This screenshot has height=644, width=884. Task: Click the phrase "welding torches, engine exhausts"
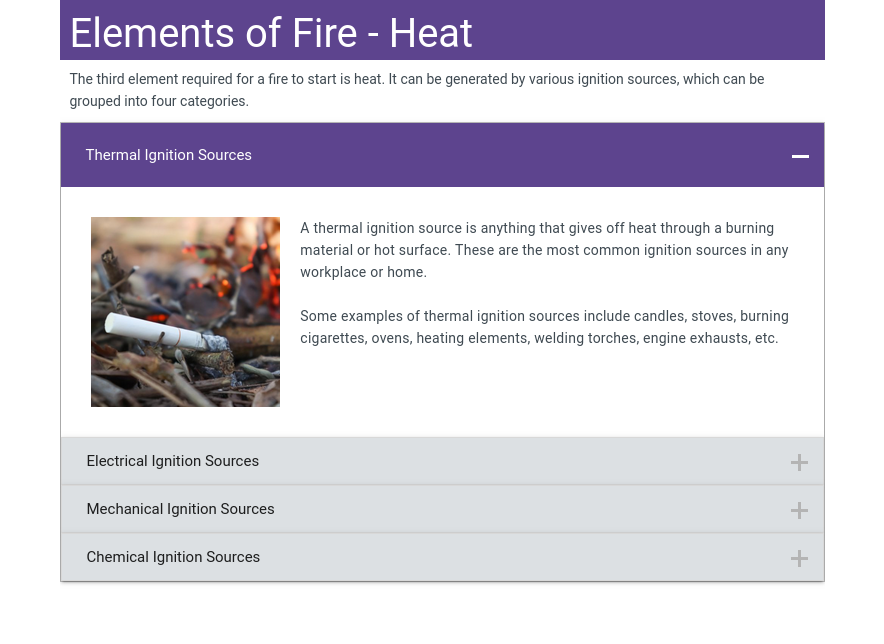coord(641,338)
